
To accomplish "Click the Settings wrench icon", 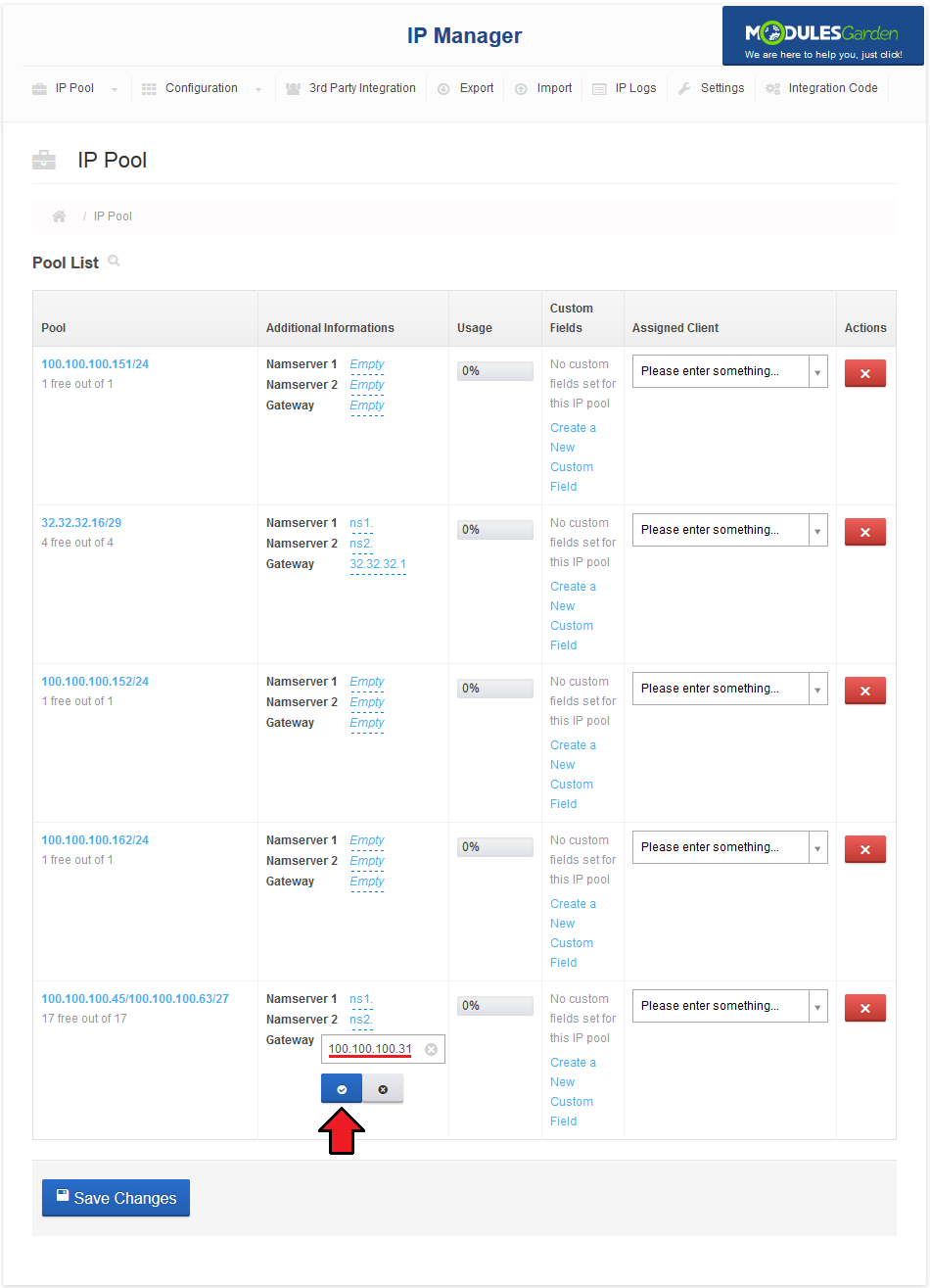I will click(684, 89).
